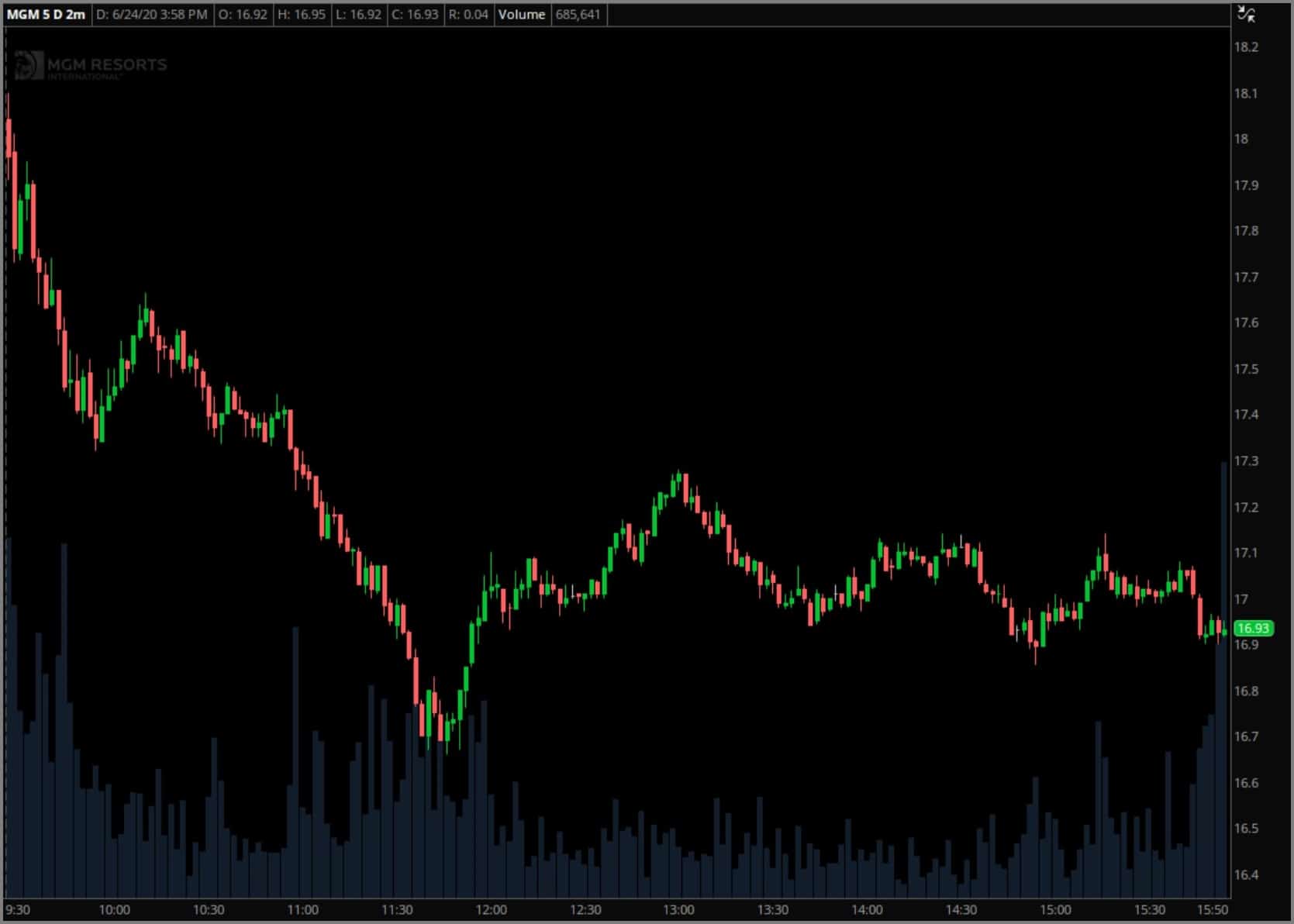Click the open price O: 16.92
1294x924 pixels.
tap(243, 14)
